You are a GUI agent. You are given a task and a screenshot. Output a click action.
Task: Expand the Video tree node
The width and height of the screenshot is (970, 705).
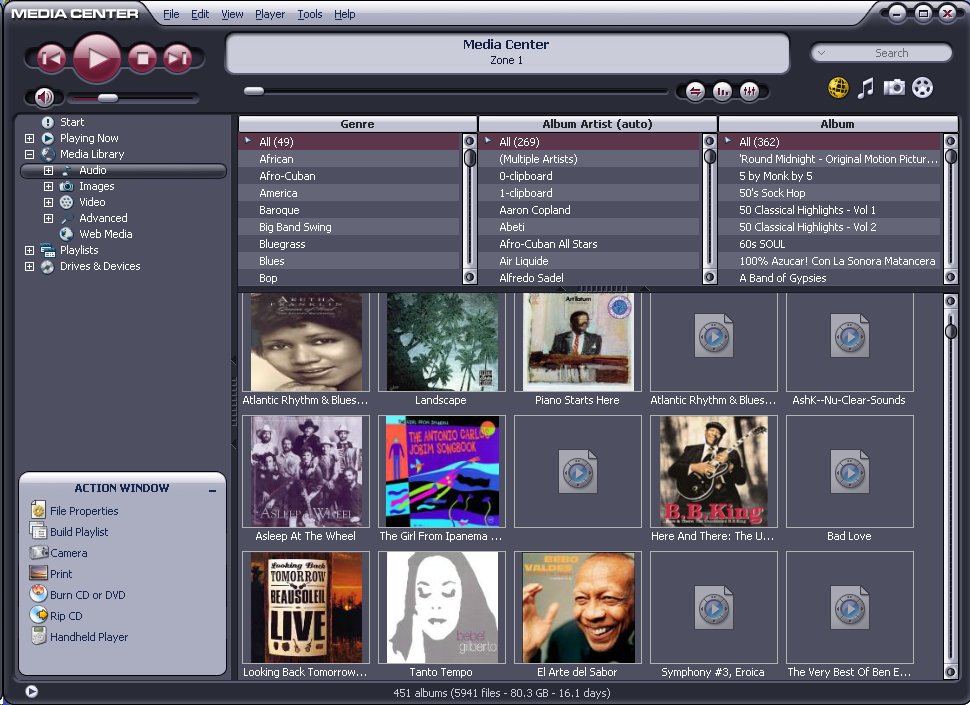tap(48, 202)
